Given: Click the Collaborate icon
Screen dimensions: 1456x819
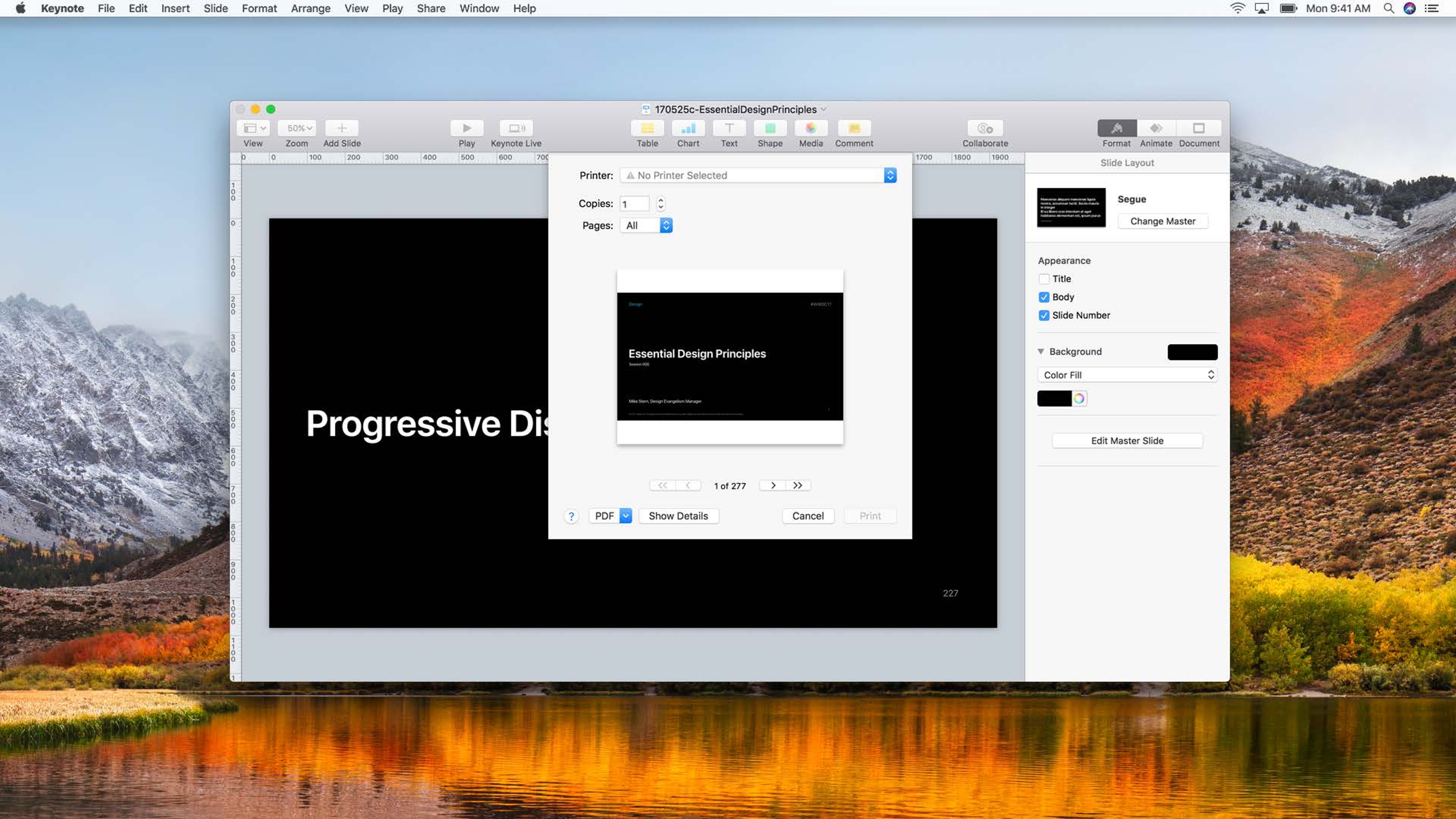Looking at the screenshot, I should pos(985,128).
